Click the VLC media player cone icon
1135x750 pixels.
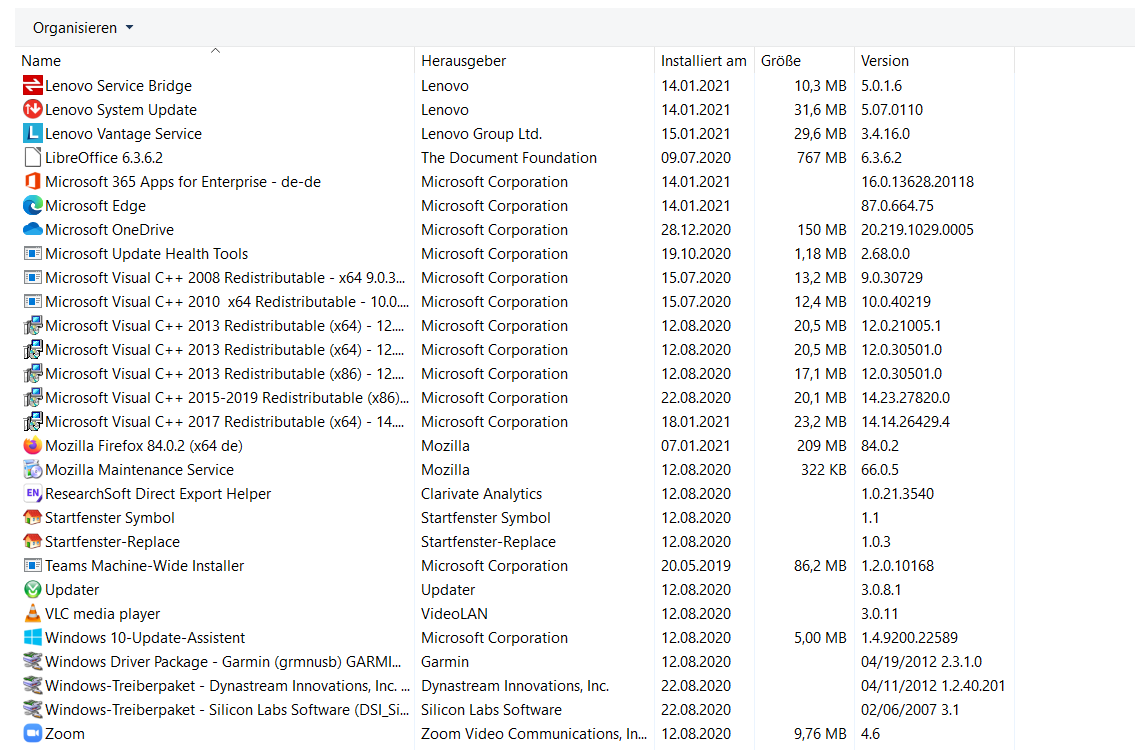click(33, 613)
